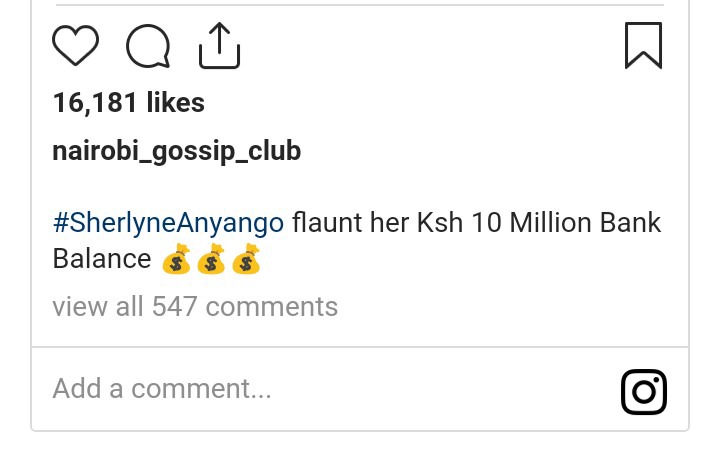This screenshot has height=455, width=720.
Task: Click the word Balance in the caption
Action: [102, 258]
